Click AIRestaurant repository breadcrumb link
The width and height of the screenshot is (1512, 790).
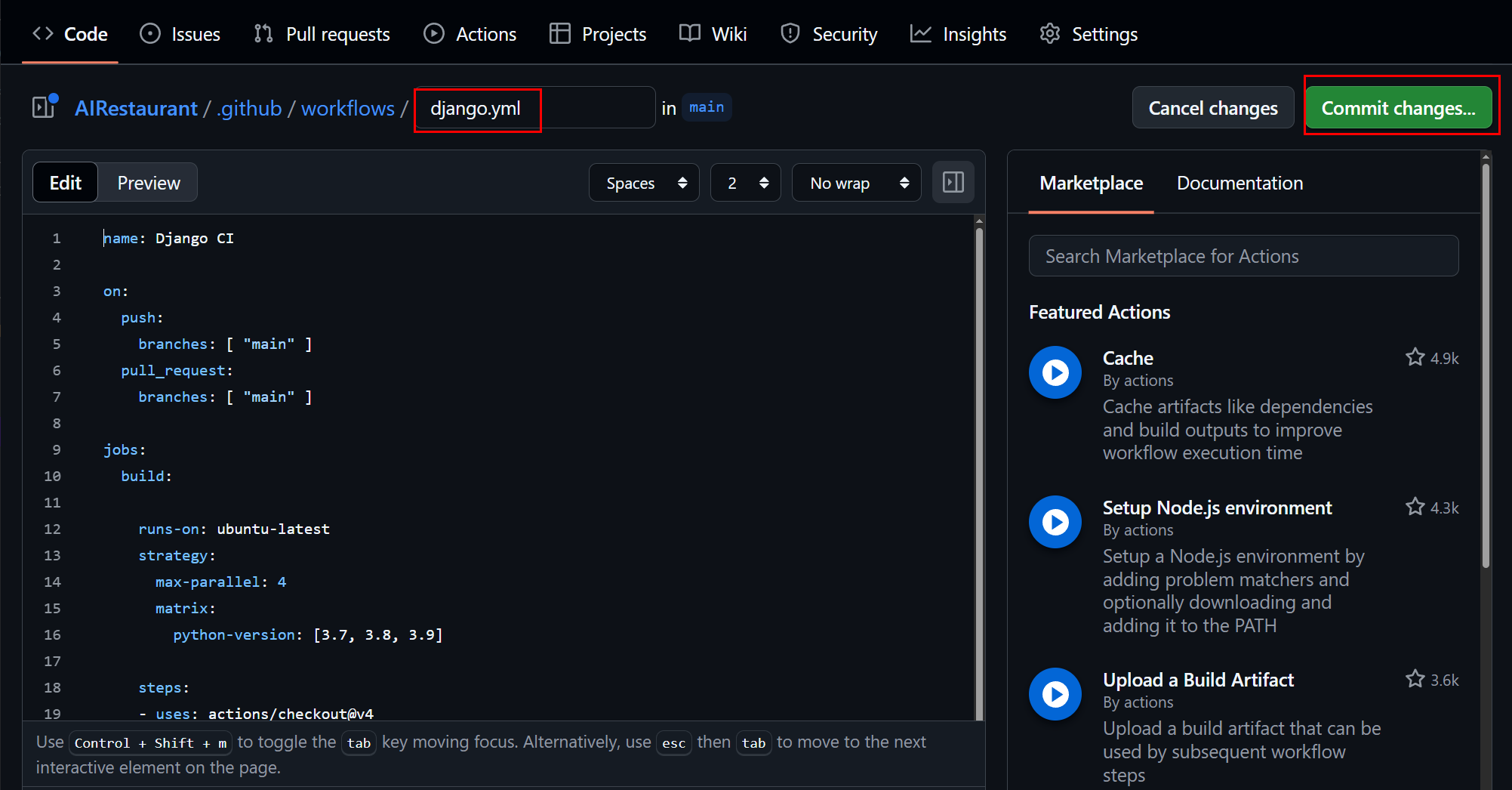[136, 108]
